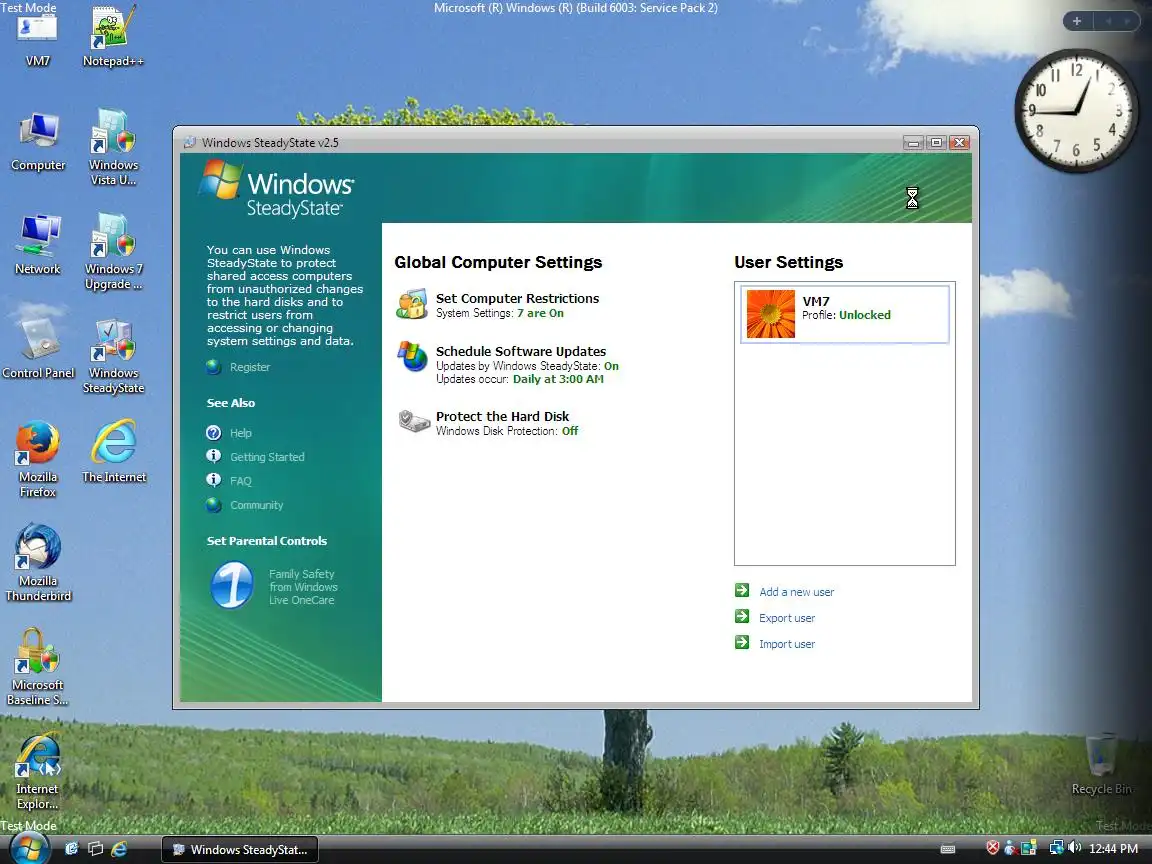
Task: Select the Windows Vista U... desktop shortcut
Action: tap(113, 147)
